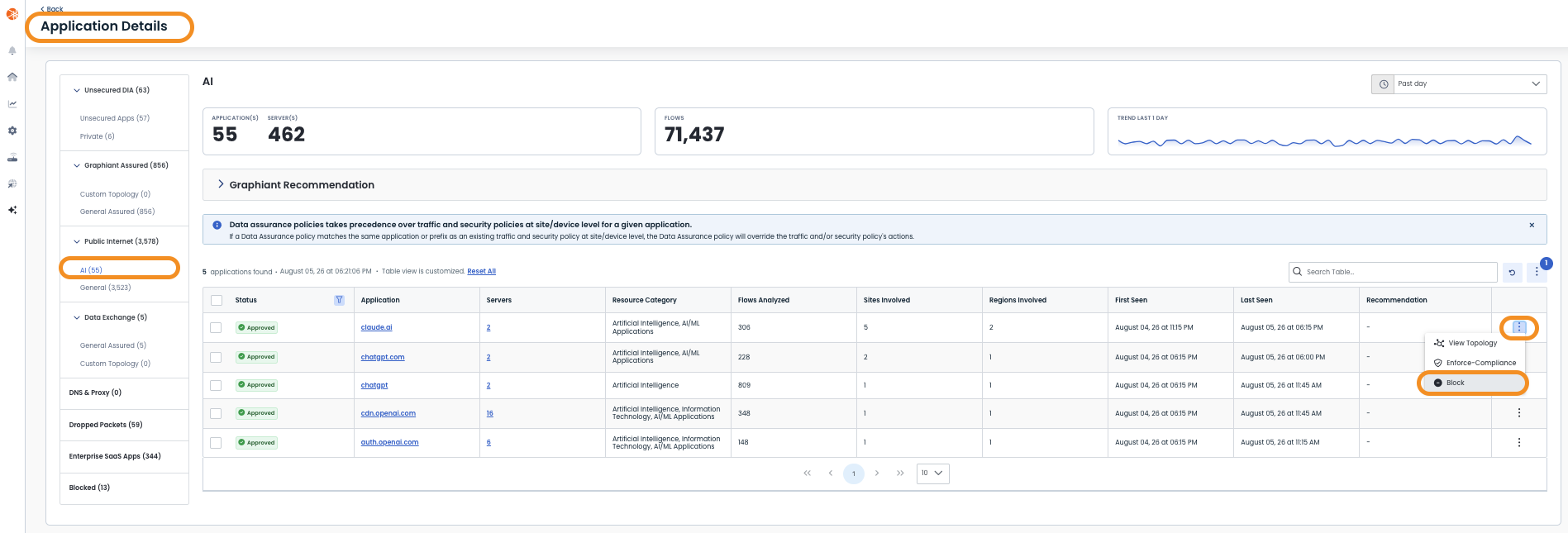Open the AI sparkle icon in the sidebar
This screenshot has height=533, width=1568.
(12, 210)
